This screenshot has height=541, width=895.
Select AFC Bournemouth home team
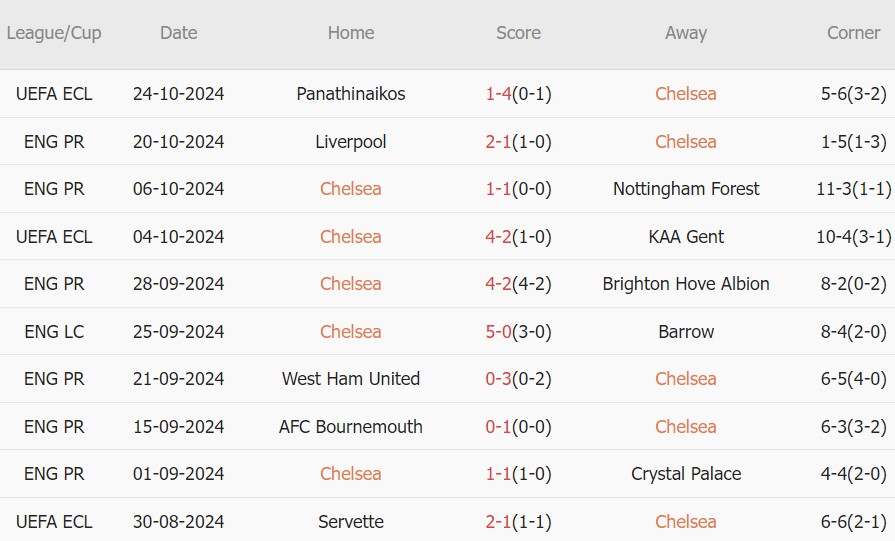click(351, 427)
